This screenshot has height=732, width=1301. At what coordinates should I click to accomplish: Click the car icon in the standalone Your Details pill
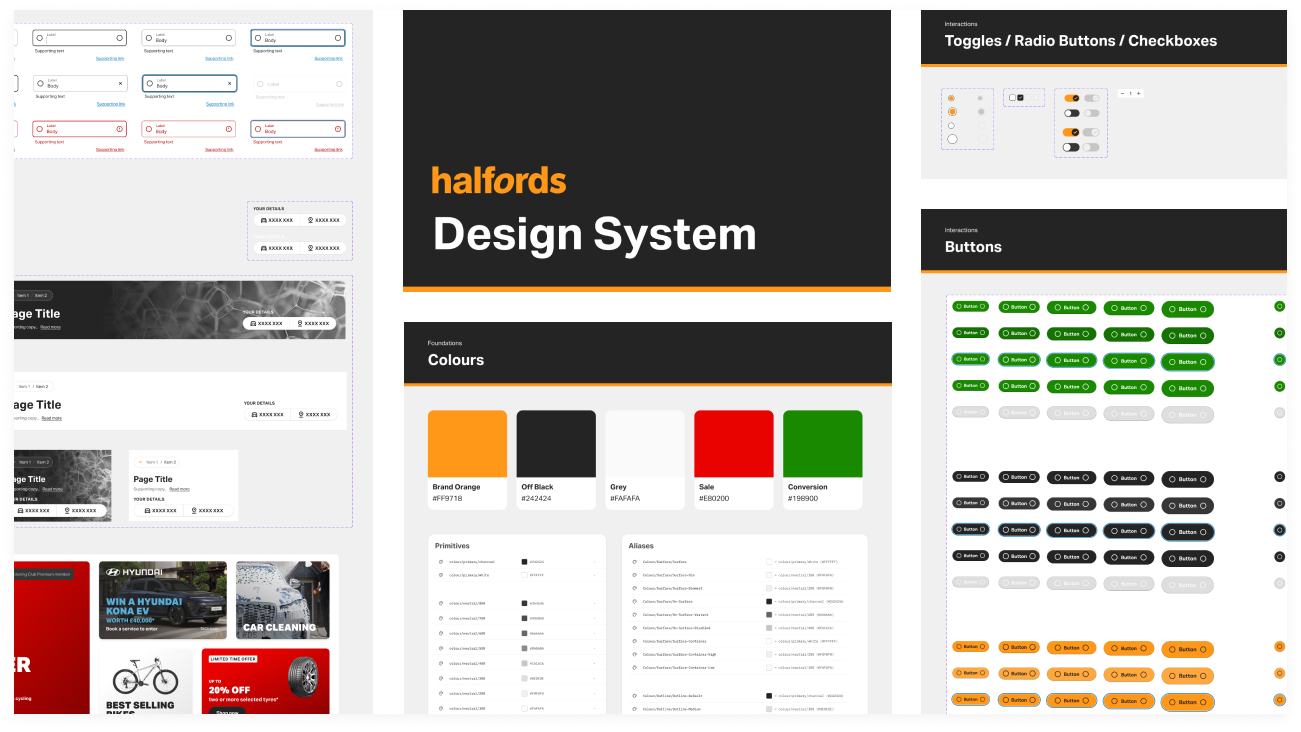point(264,220)
